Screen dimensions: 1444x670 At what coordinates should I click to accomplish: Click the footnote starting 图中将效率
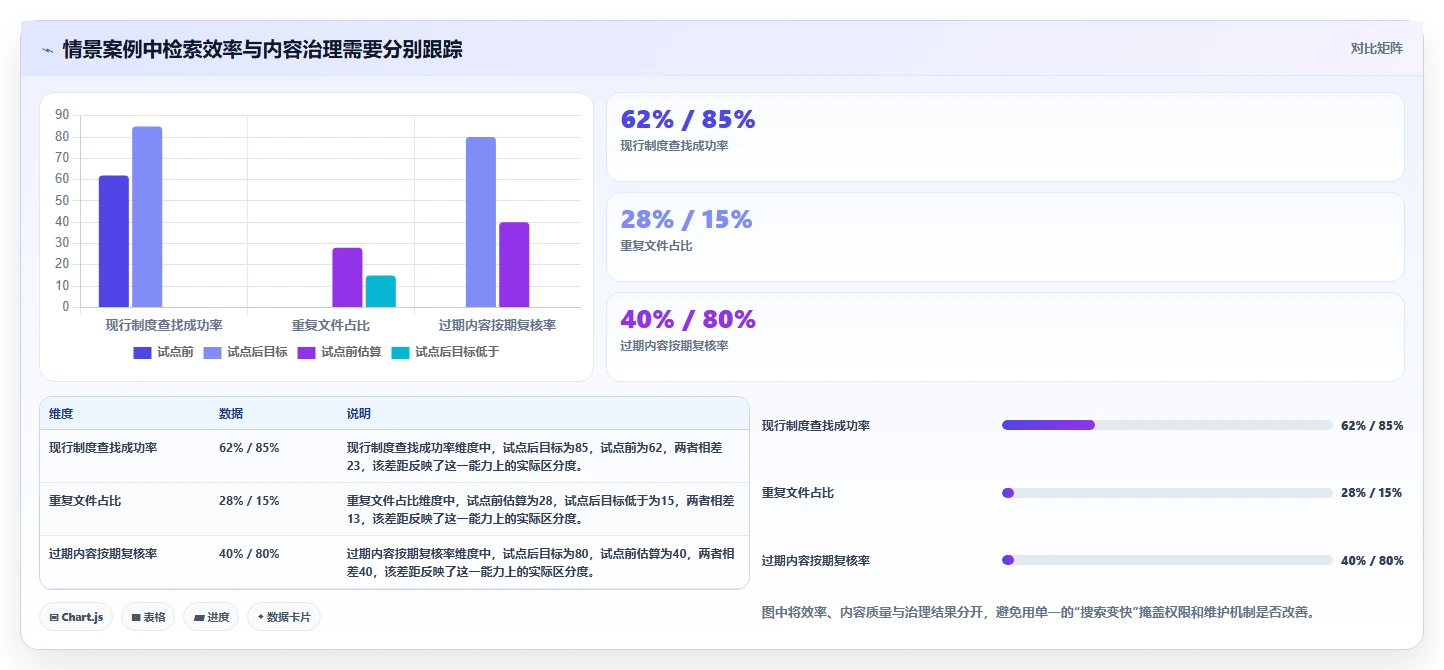point(1038,612)
